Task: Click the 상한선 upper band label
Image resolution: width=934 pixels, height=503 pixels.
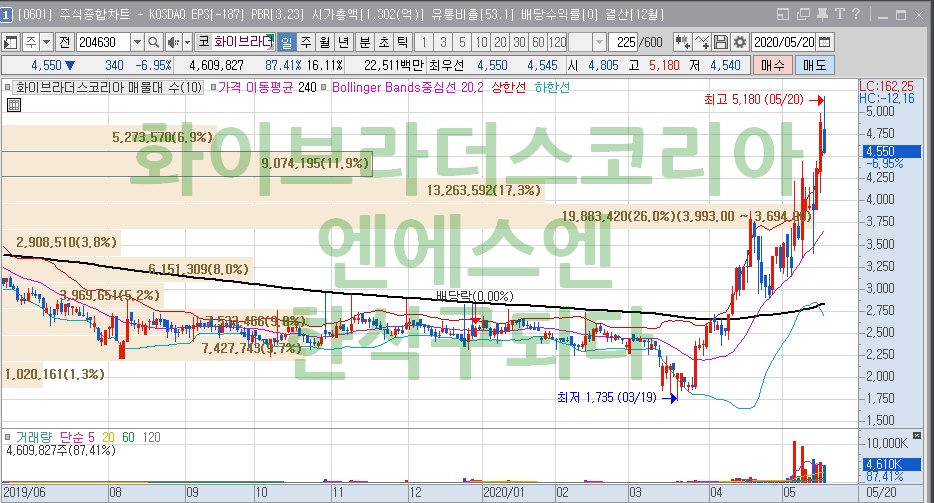Action: coord(508,88)
